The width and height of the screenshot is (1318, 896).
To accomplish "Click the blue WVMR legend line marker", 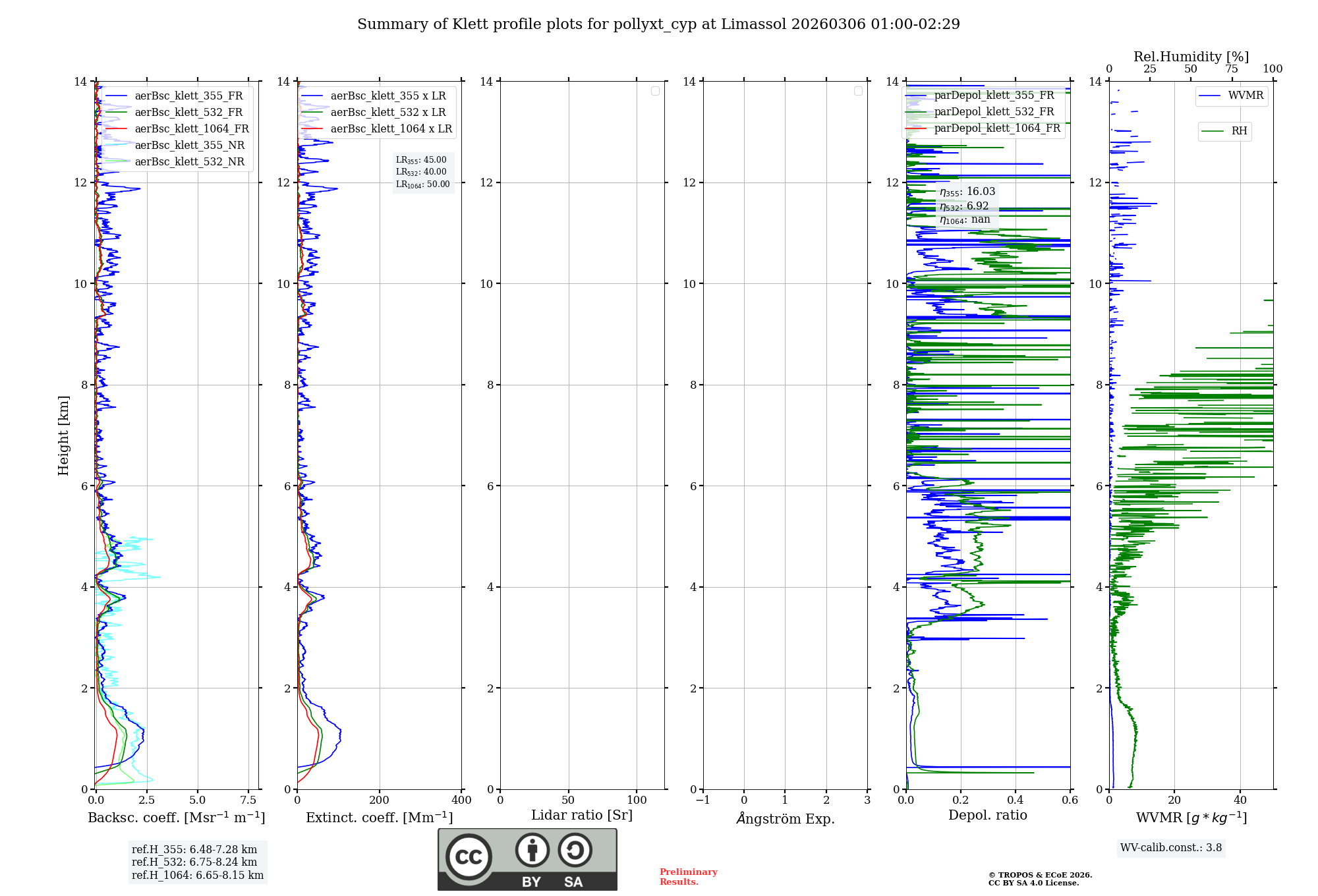I will click(1209, 96).
